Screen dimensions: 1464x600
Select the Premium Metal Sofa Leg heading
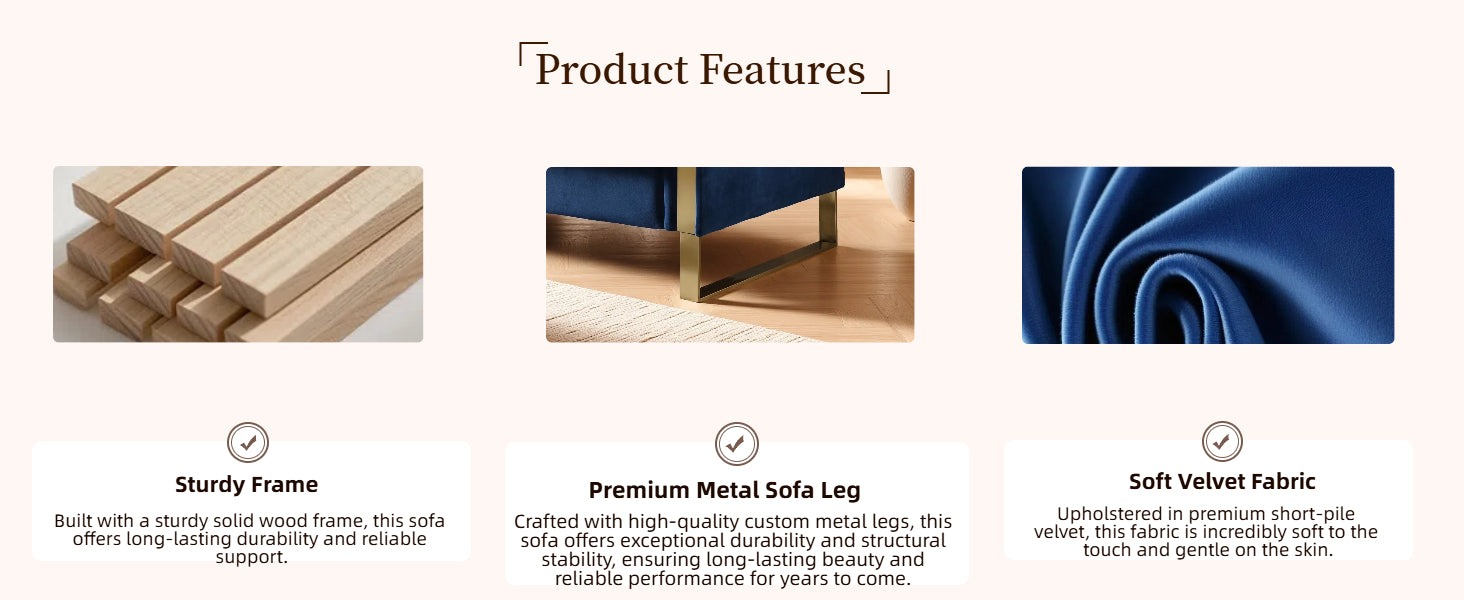point(724,490)
